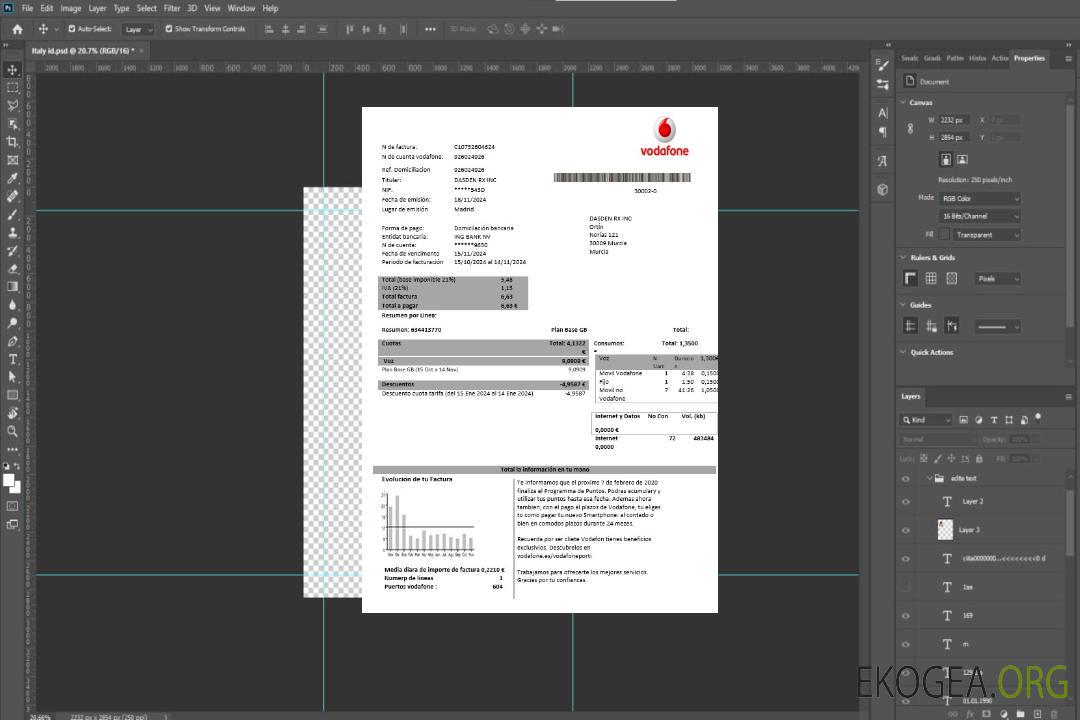Click lock guides icon in Guides section
1080x720 pixels.
931,326
